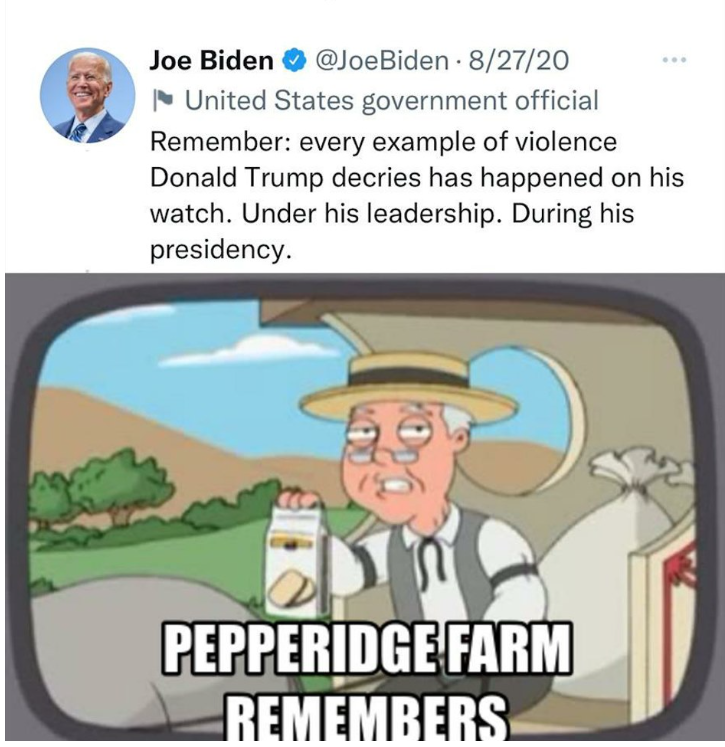Screen dimensions: 725x747
Task: Click the white cloud in the sky
Action: (248, 352)
